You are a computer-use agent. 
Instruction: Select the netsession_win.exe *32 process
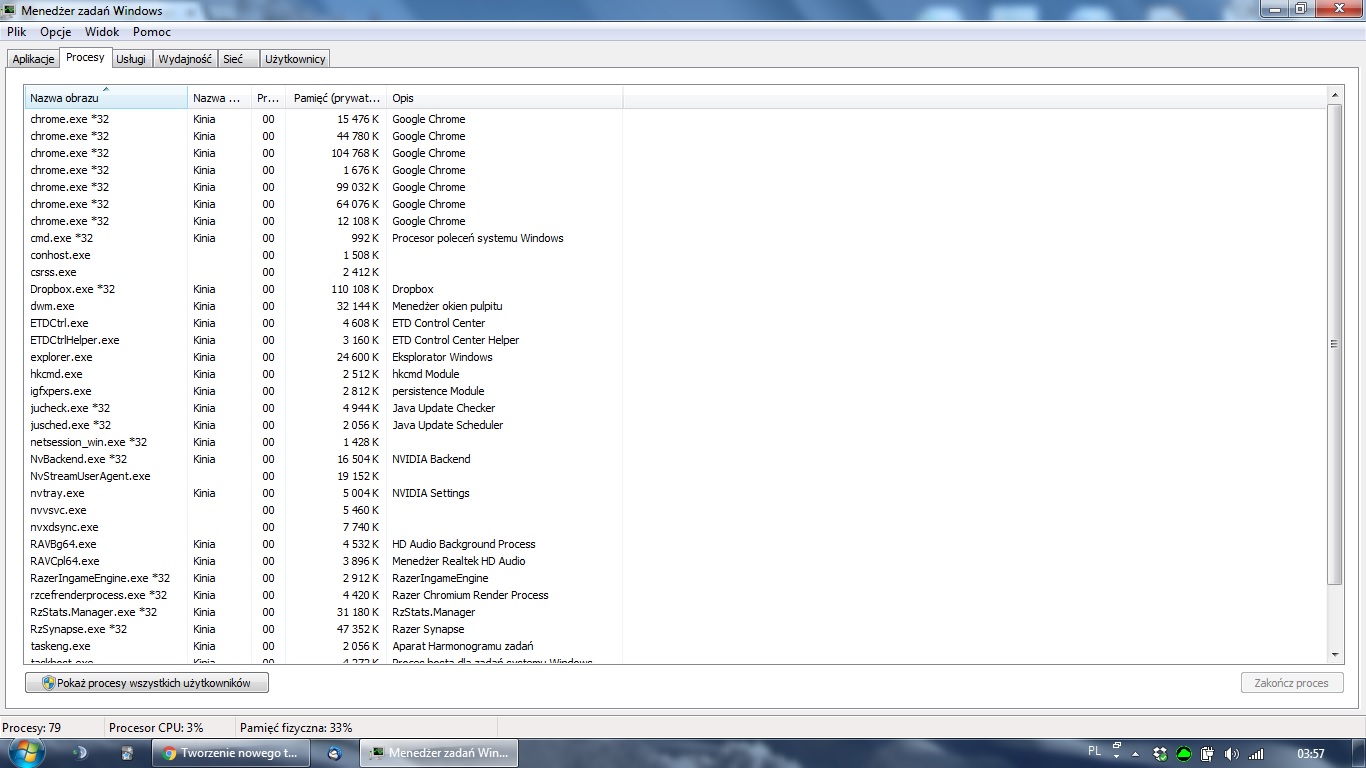[x=325, y=442]
